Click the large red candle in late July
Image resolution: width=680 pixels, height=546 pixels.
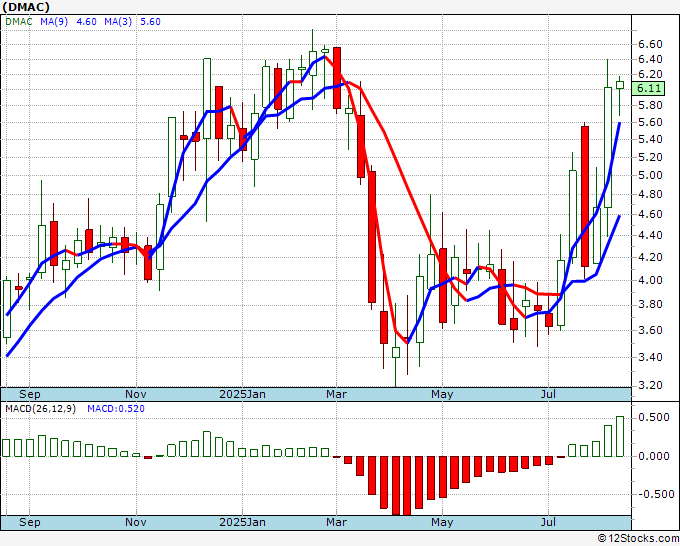tap(585, 196)
